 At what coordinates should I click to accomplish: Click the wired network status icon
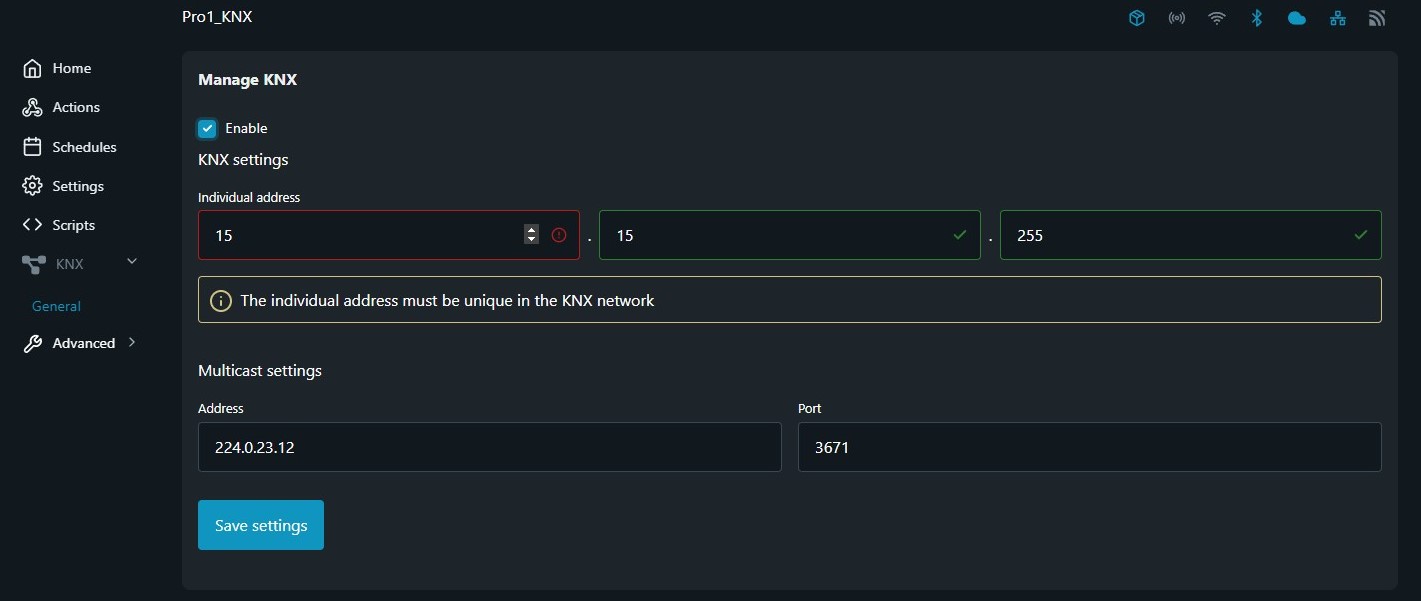[1337, 17]
